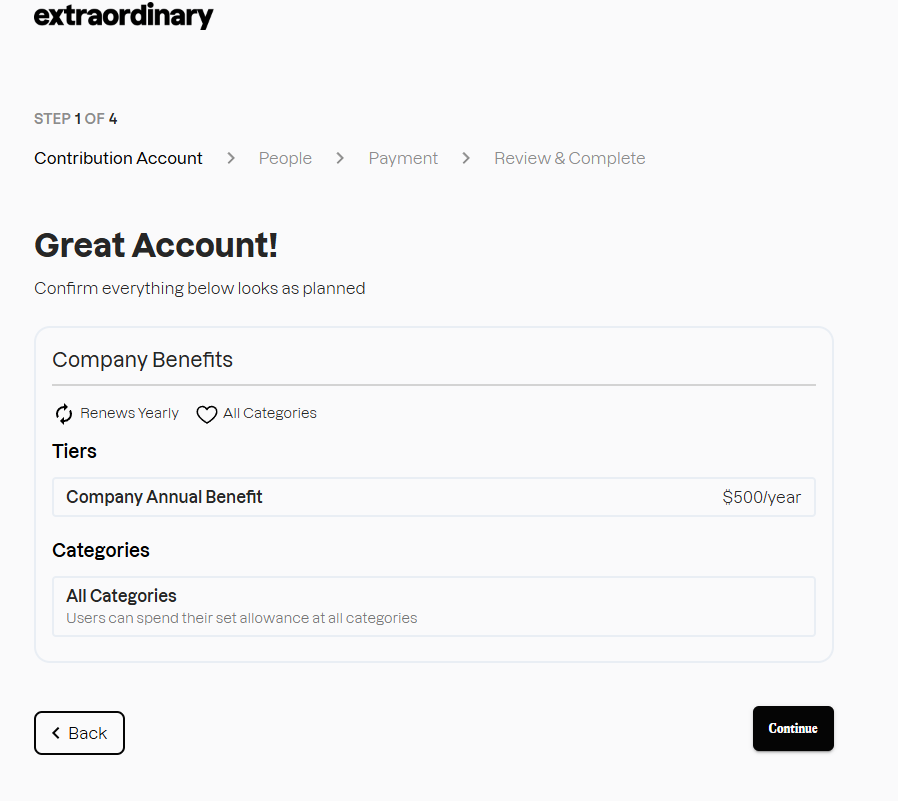Select the Review & Complete step

[570, 158]
